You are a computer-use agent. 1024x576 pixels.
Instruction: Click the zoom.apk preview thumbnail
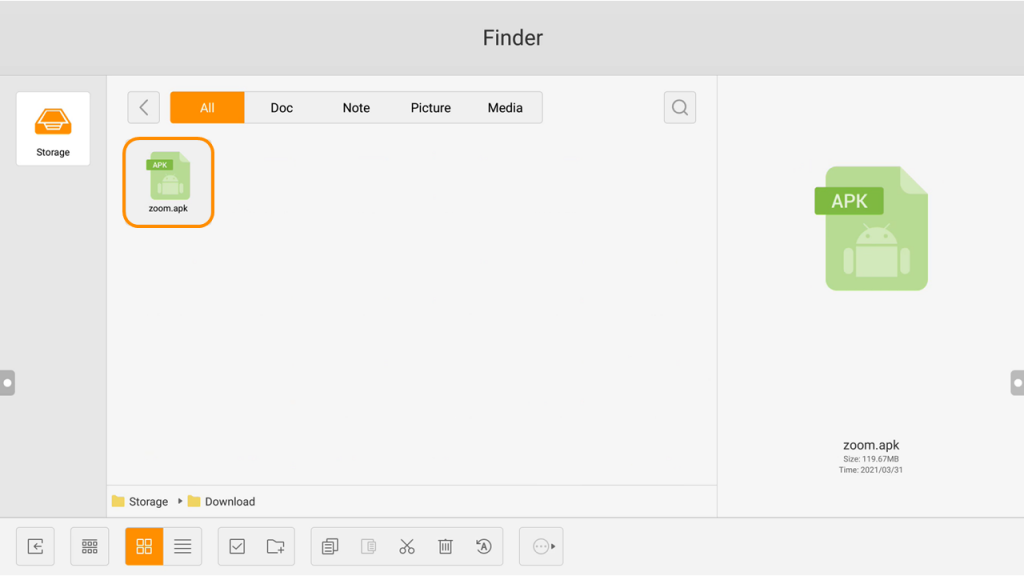pos(874,227)
